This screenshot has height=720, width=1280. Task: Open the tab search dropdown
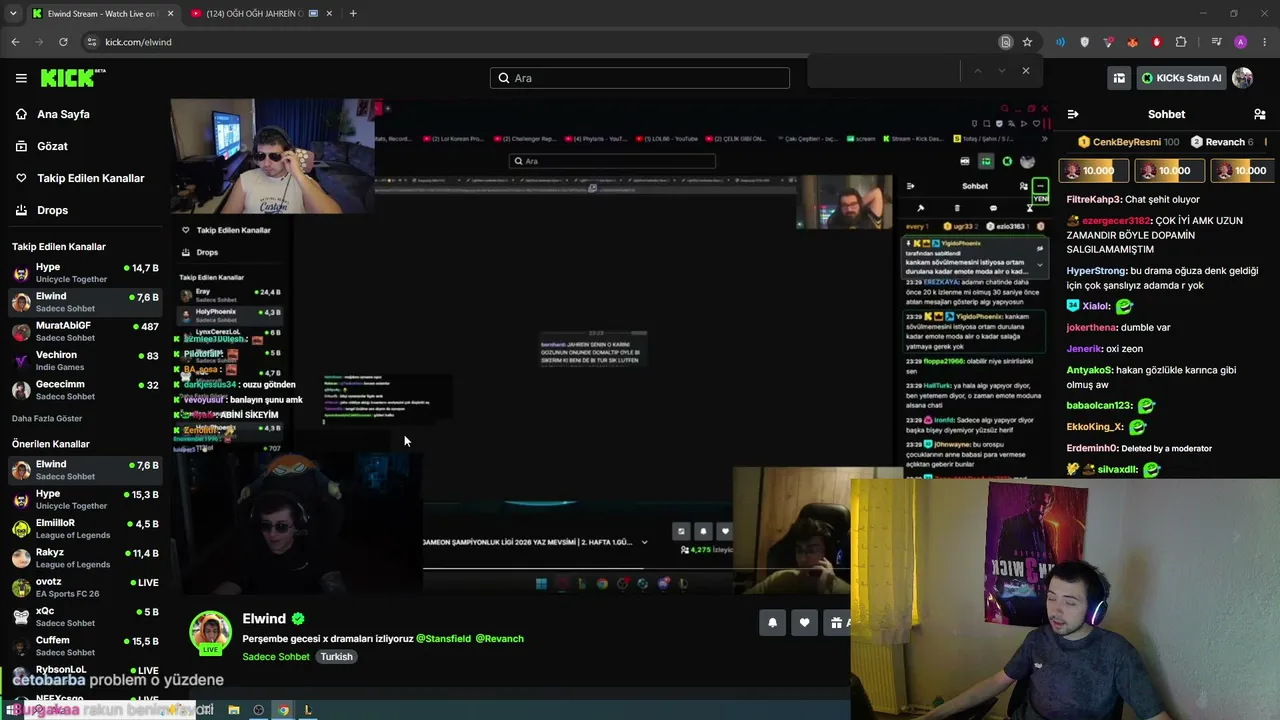[12, 13]
